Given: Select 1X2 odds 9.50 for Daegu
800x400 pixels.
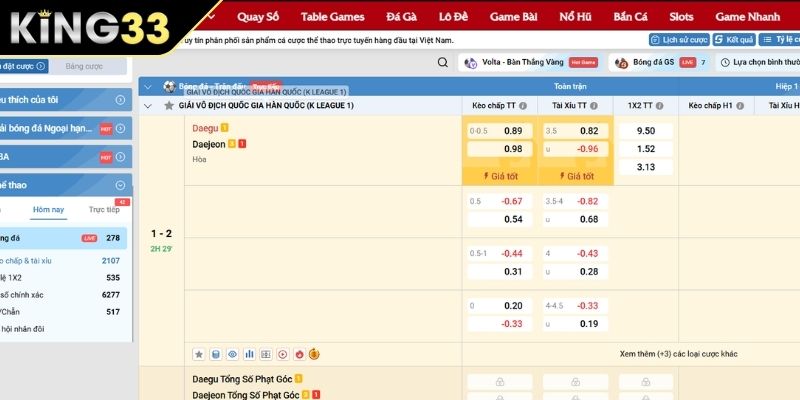Looking at the screenshot, I should pyautogui.click(x=646, y=131).
